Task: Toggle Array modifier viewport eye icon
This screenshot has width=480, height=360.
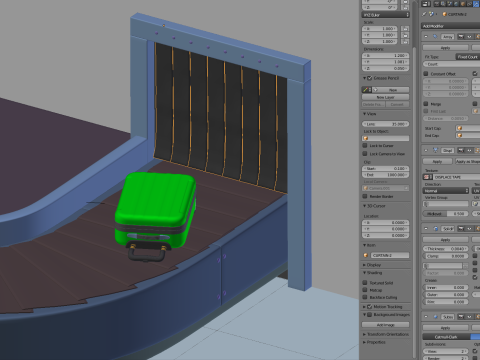Action: [469, 37]
